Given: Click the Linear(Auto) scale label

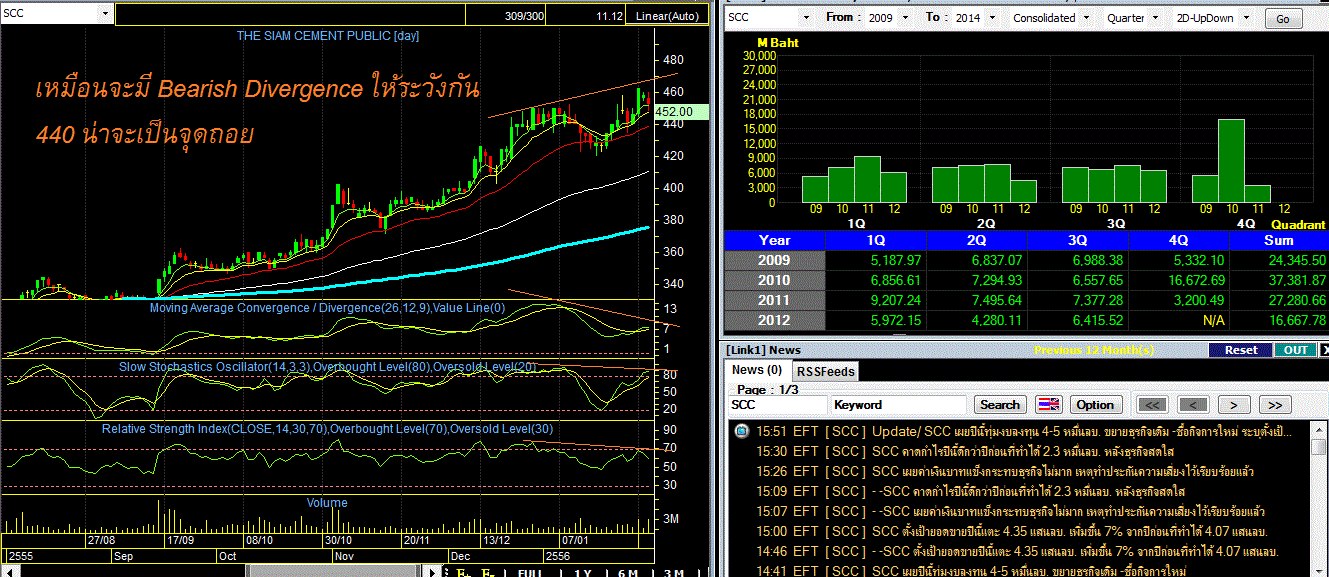Looking at the screenshot, I should pos(669,17).
